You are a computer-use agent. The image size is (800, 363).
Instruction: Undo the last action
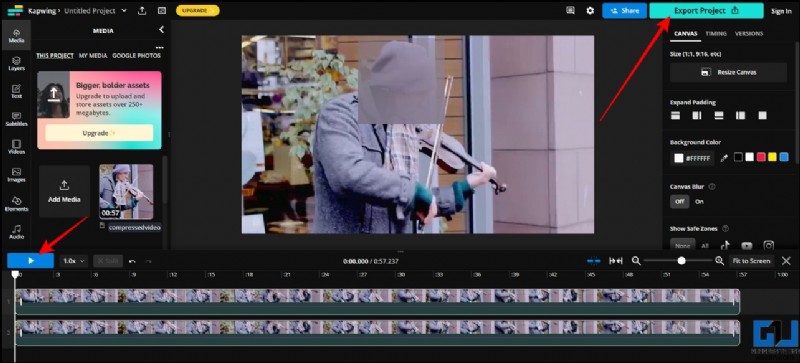click(x=132, y=261)
